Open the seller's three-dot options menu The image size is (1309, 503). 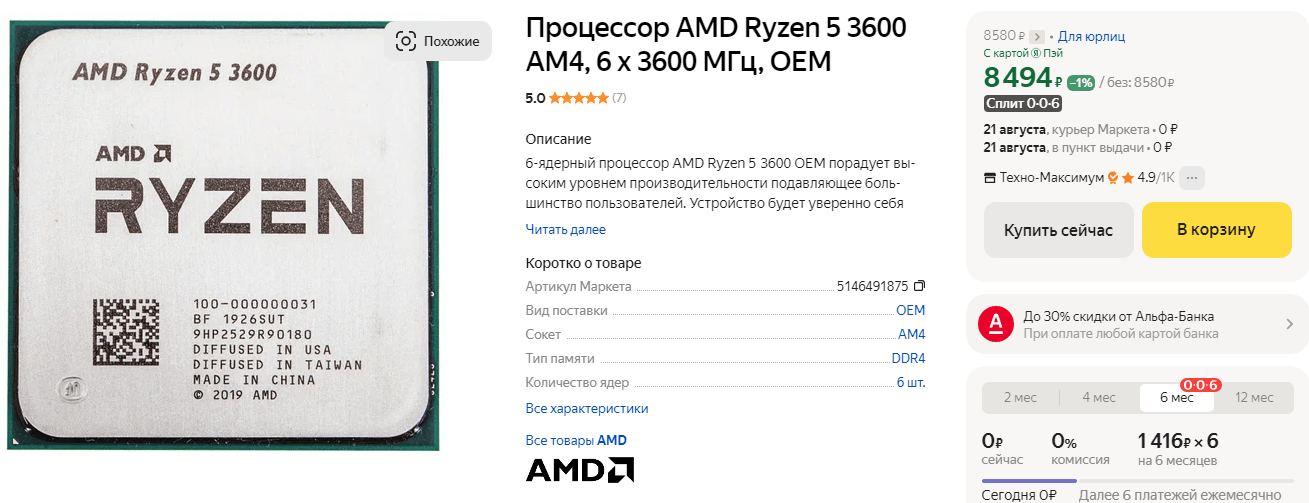tap(1193, 178)
